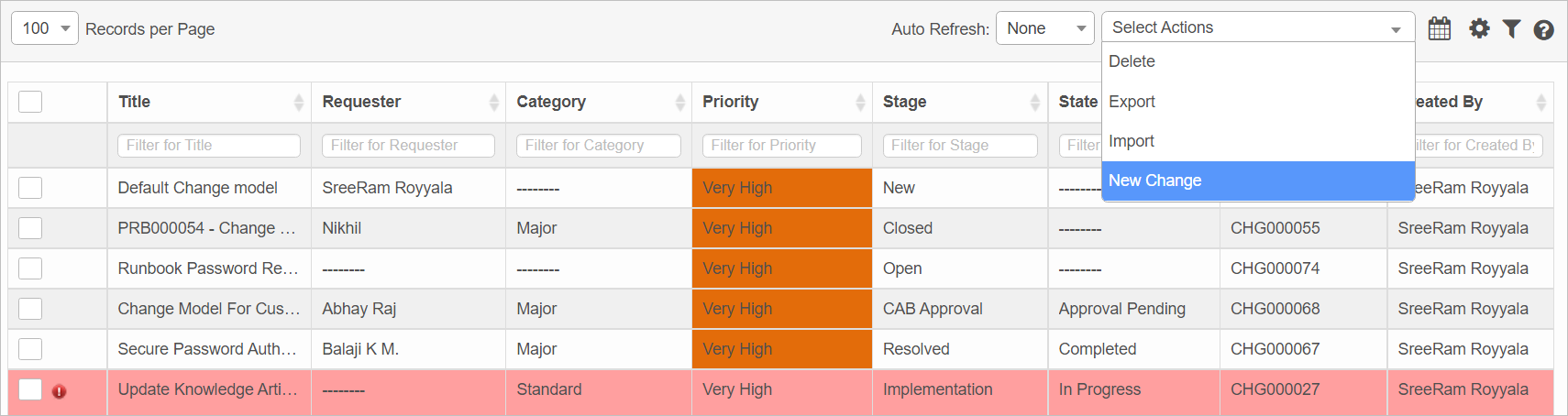Sort by Priority column arrows

click(860, 102)
